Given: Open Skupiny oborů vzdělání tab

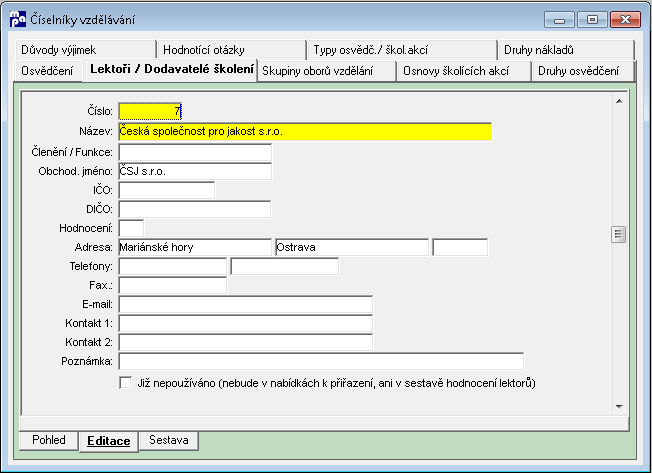Looking at the screenshot, I should point(326,71).
